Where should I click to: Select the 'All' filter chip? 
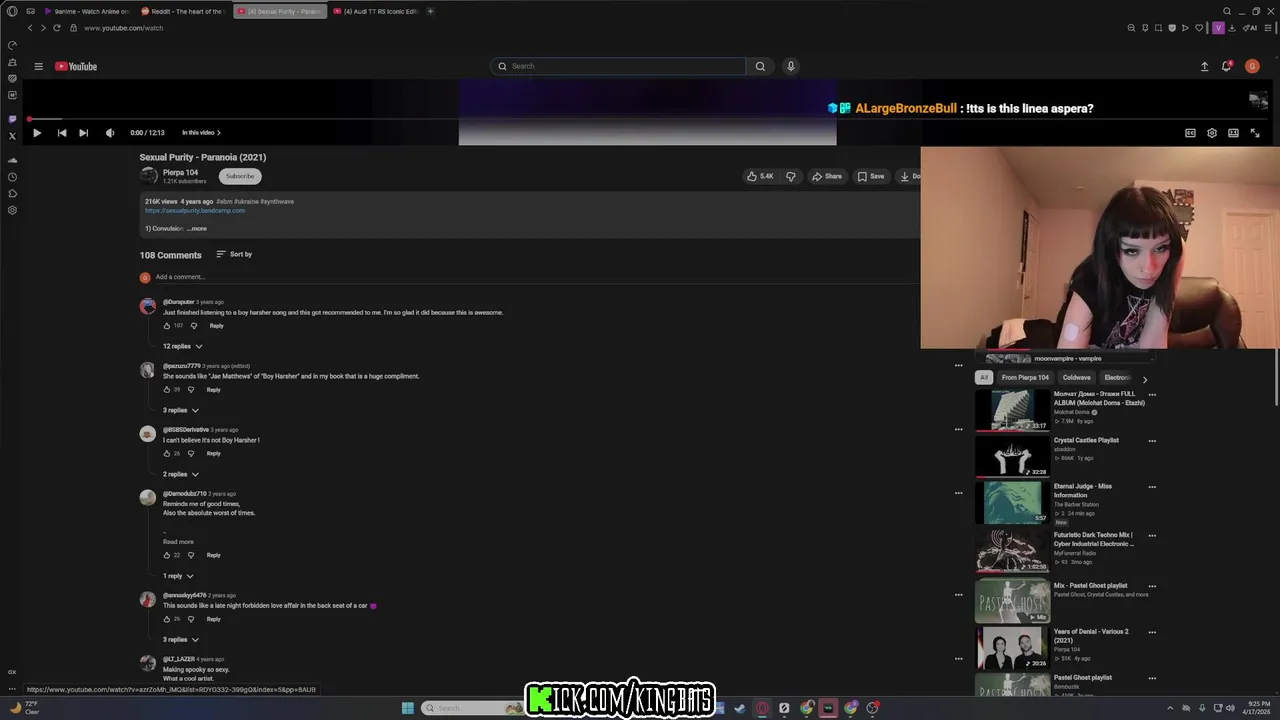pyautogui.click(x=984, y=378)
